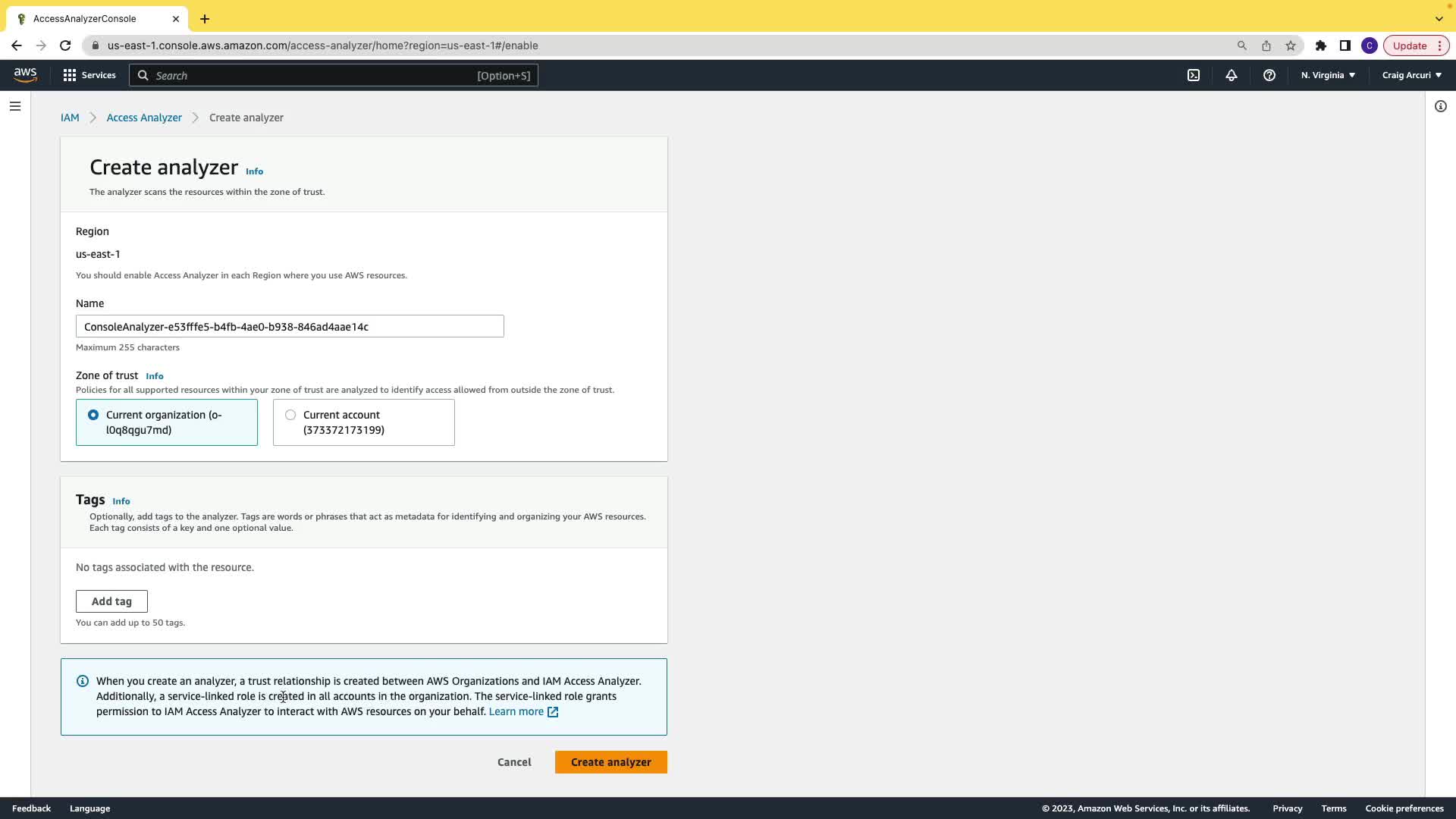The width and height of the screenshot is (1456, 819).
Task: Click the help question mark icon
Action: click(x=1269, y=75)
